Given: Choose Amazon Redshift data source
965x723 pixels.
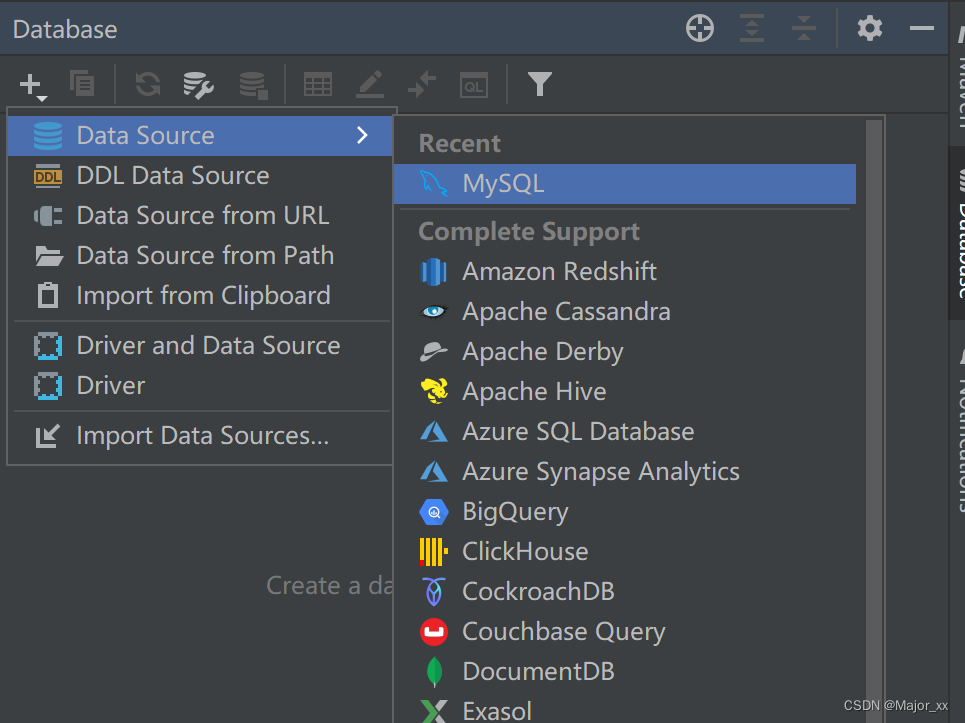Looking at the screenshot, I should pyautogui.click(x=625, y=271).
